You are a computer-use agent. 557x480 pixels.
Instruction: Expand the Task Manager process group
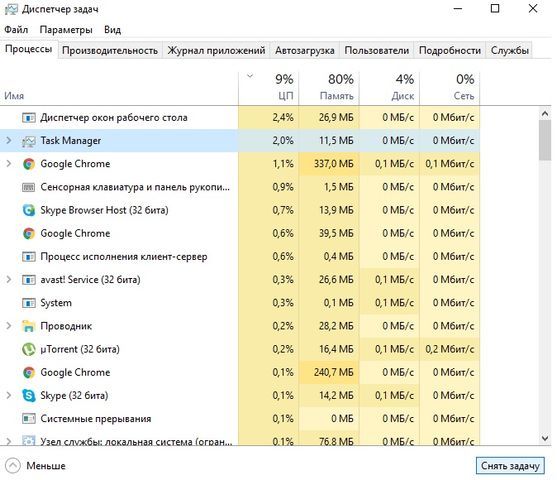pos(9,141)
